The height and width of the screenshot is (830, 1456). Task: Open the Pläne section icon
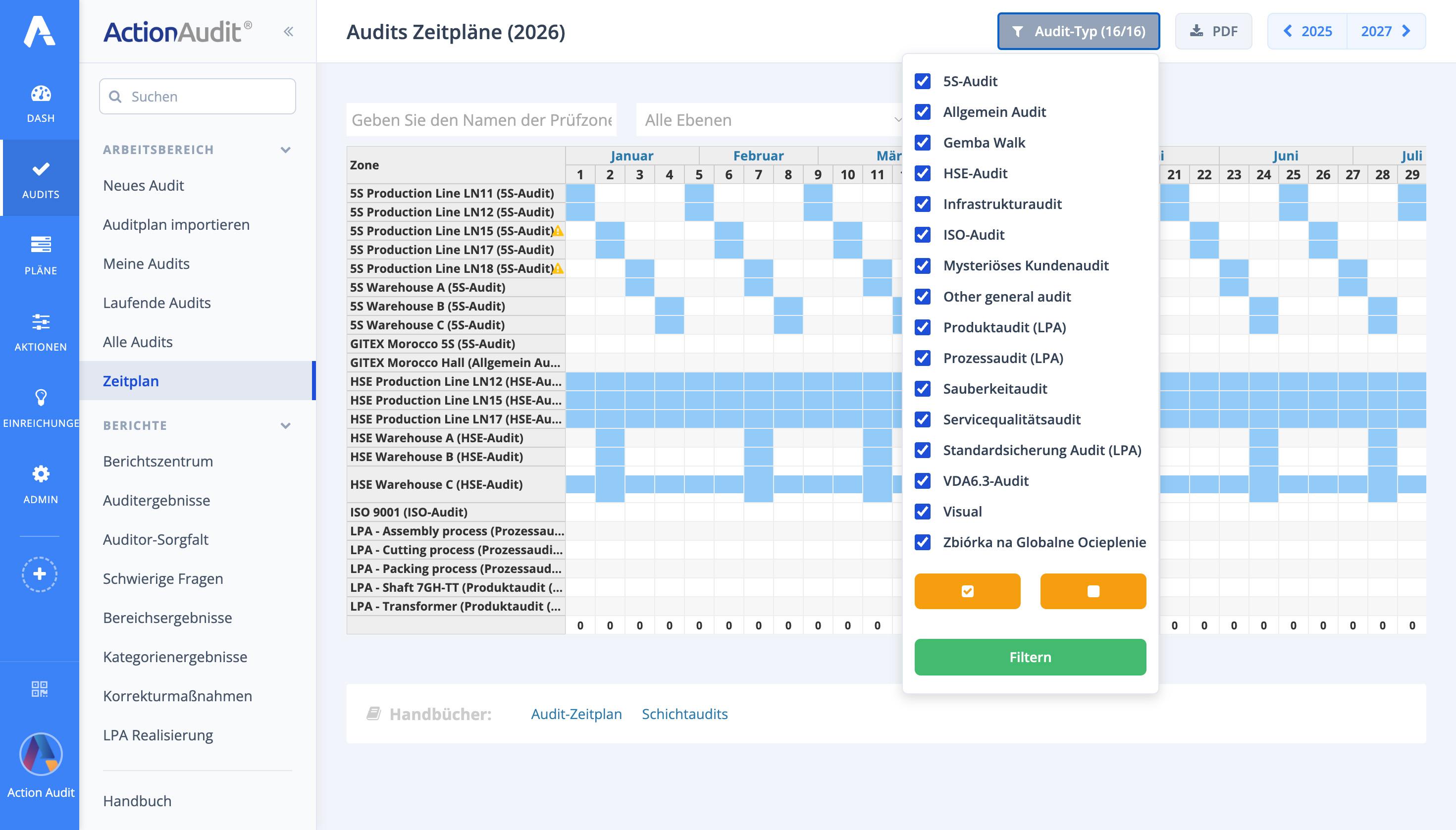tap(41, 245)
